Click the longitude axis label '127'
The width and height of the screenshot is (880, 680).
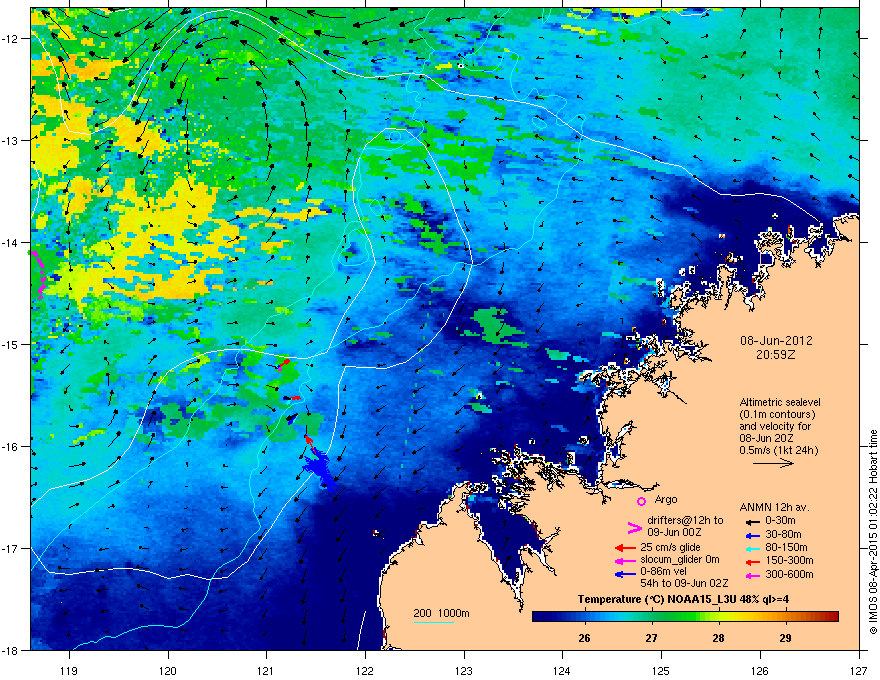[859, 670]
